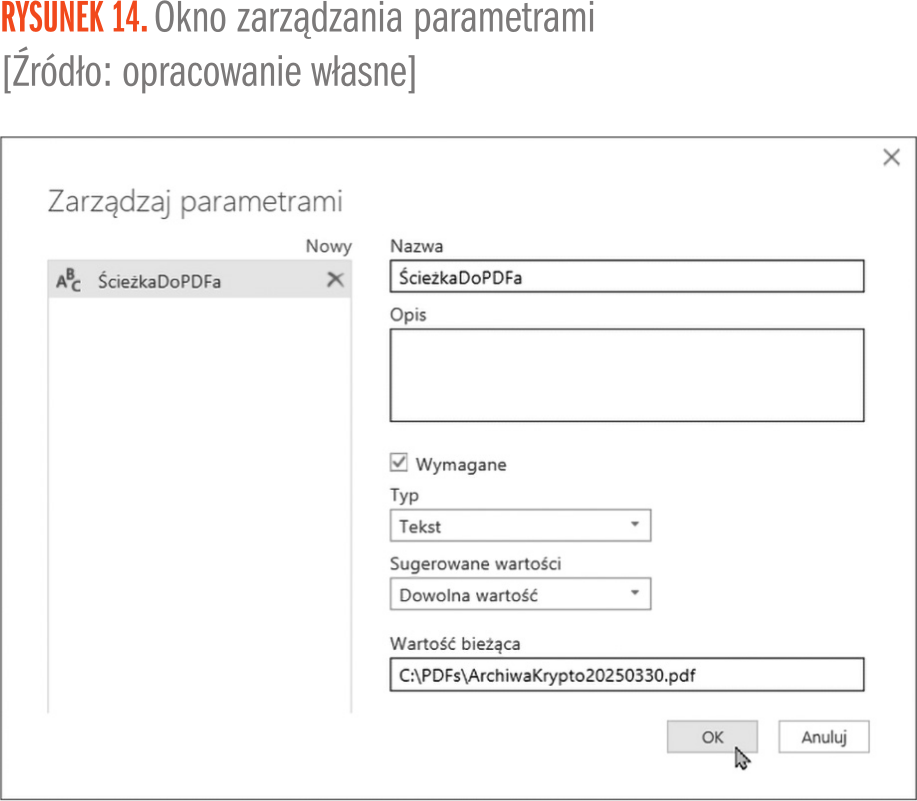Viewport: 917px width, 801px height.
Task: Click empty area of the parameter list
Action: [x=199, y=500]
